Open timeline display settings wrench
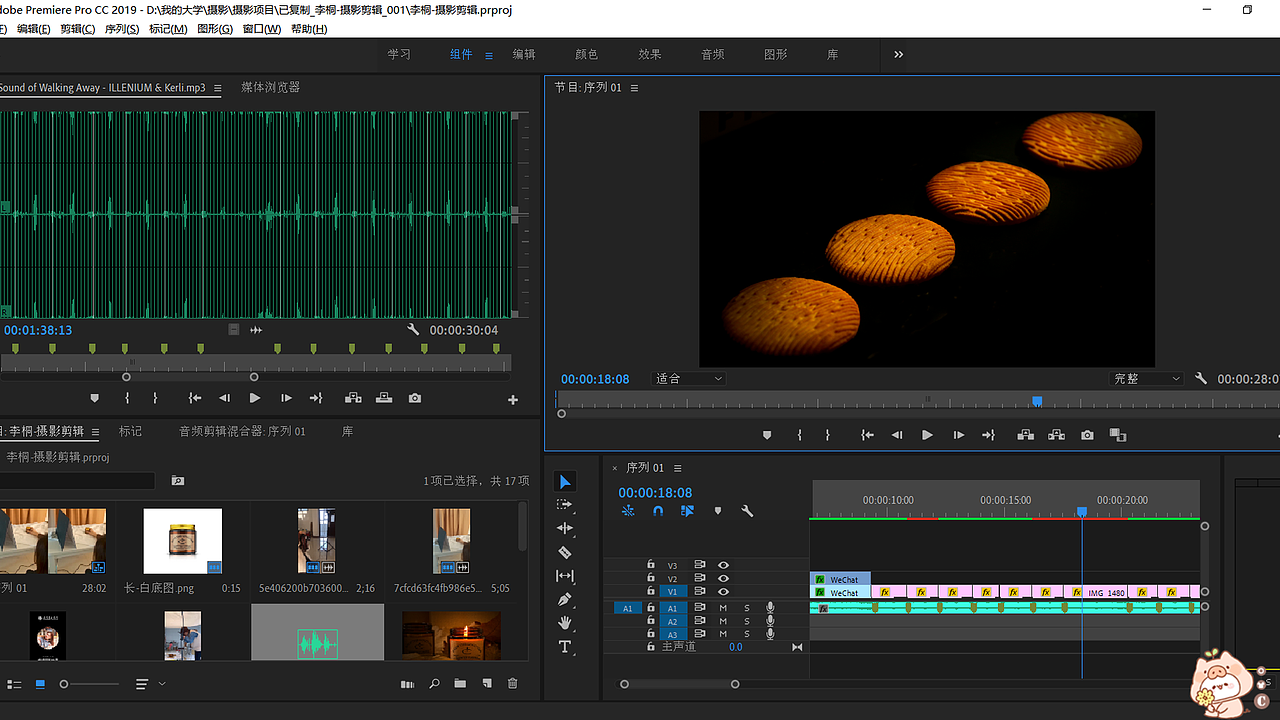This screenshot has width=1280, height=720. click(747, 511)
